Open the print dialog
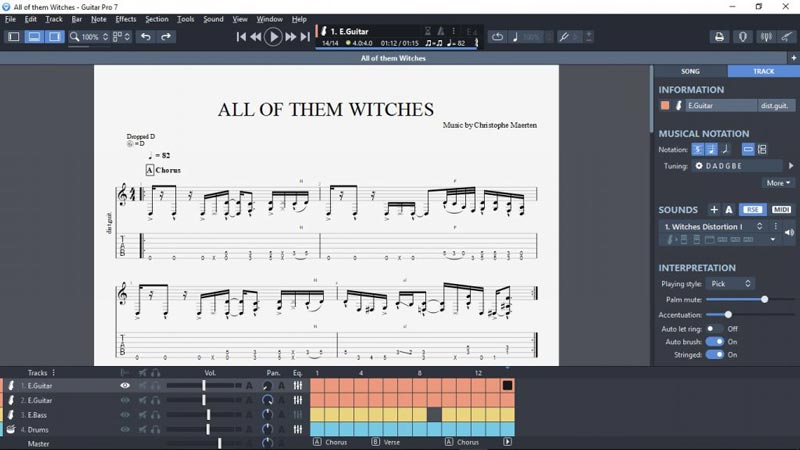This screenshot has width=800, height=450. 719,37
